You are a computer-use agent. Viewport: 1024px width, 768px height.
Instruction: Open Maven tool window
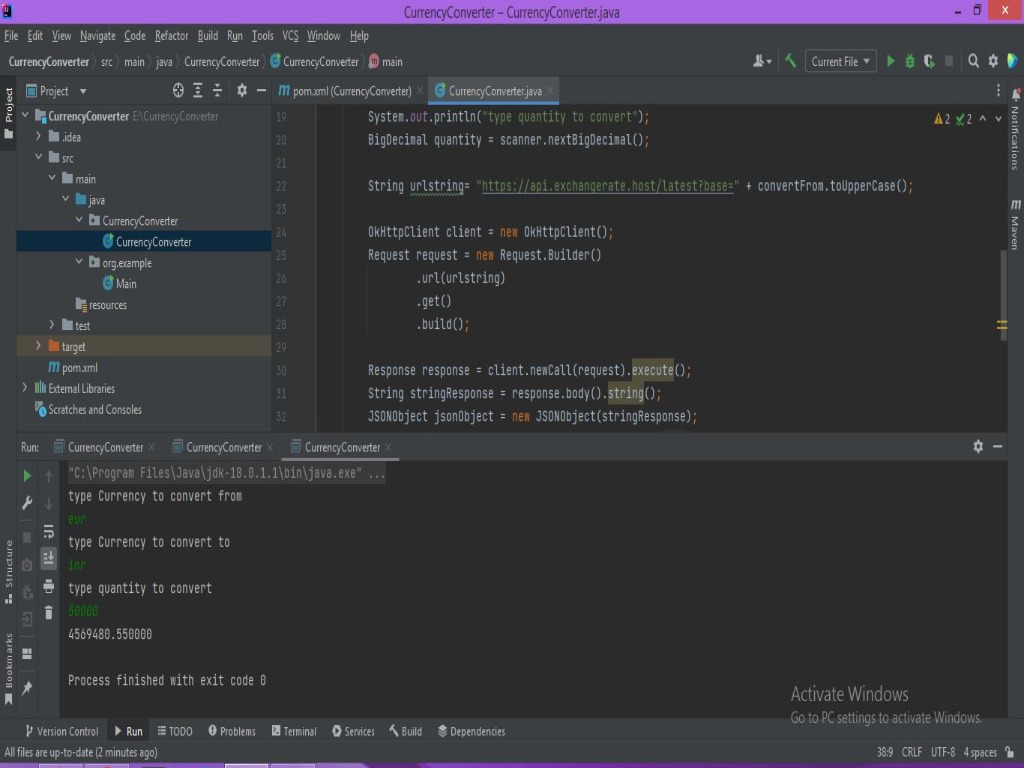point(1015,224)
